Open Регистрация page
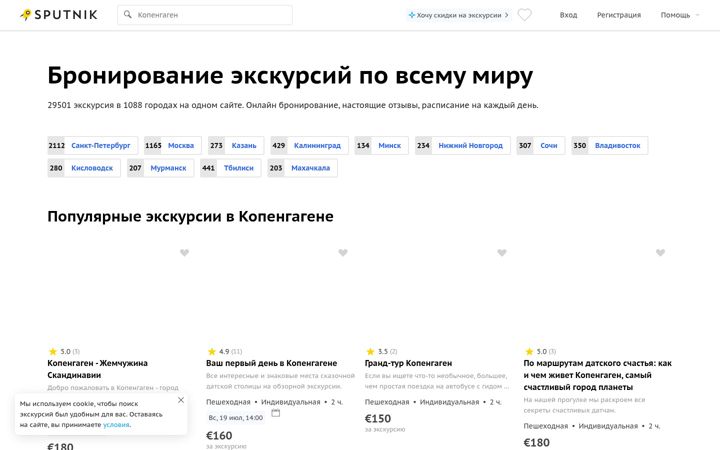The height and width of the screenshot is (450, 720). pos(619,15)
